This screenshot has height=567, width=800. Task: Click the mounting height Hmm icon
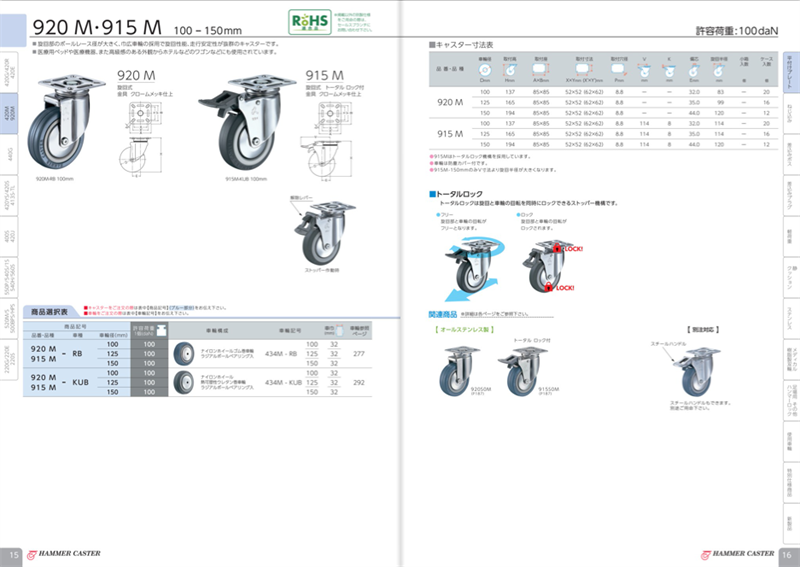coord(510,70)
